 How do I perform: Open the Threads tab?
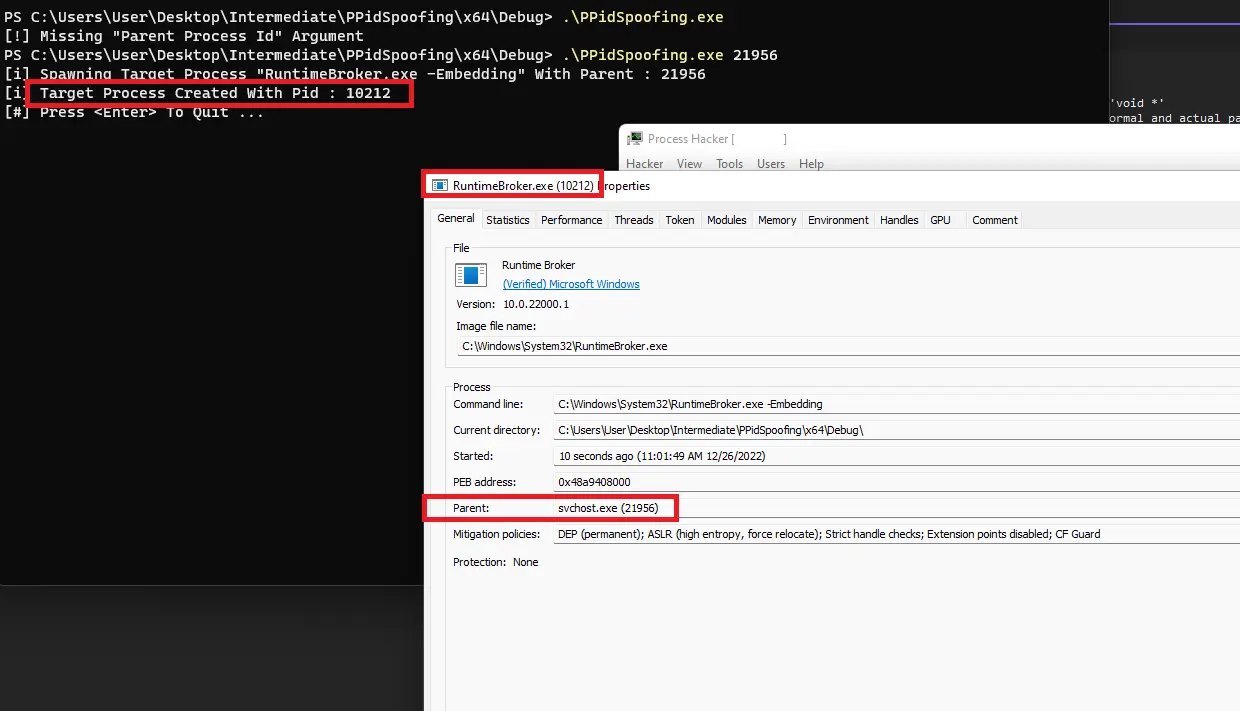[634, 220]
